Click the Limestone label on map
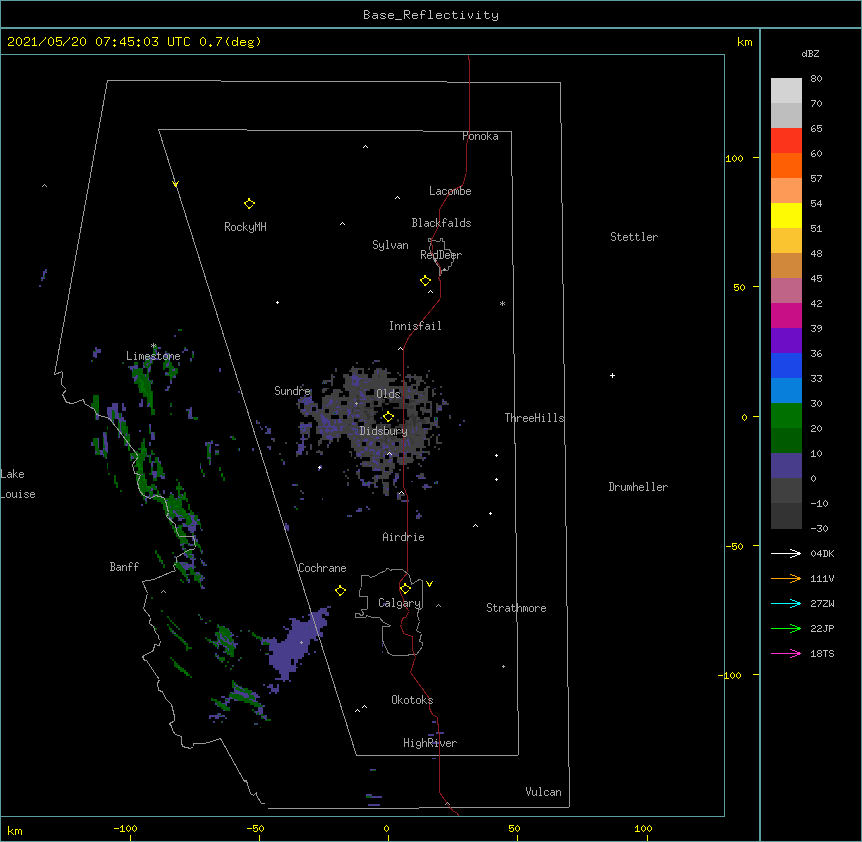The width and height of the screenshot is (862, 842). 153,356
